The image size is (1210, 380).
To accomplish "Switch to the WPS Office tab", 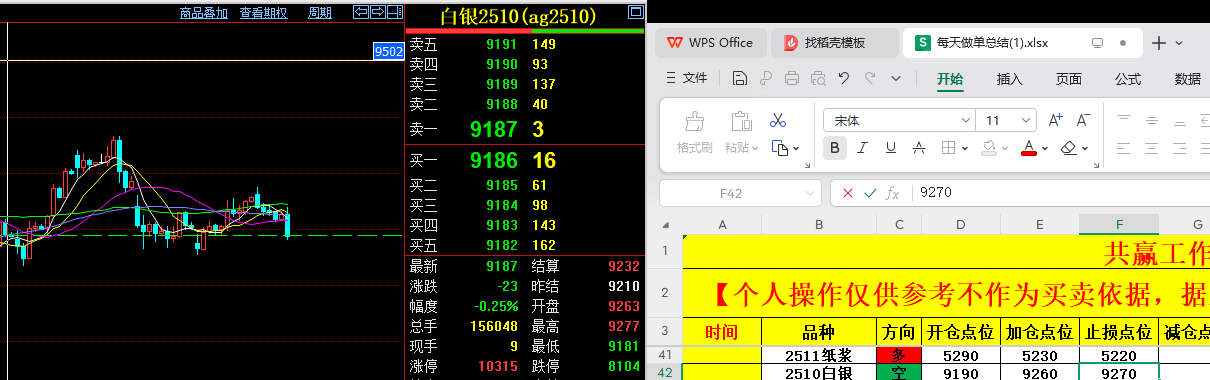I will coord(711,43).
